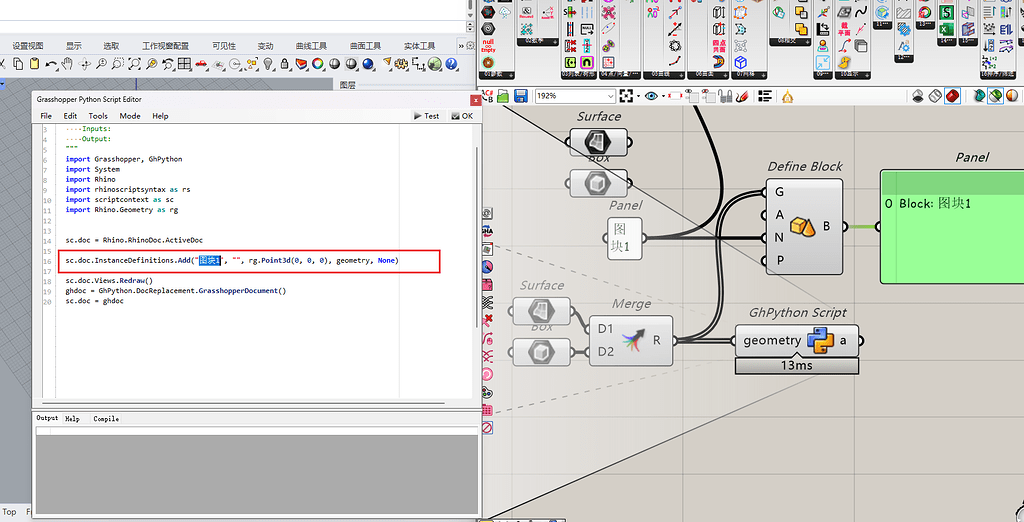This screenshot has width=1024, height=522.
Task: Expand the Rhino toolbar tabs overflow chevron
Action: 461,46
